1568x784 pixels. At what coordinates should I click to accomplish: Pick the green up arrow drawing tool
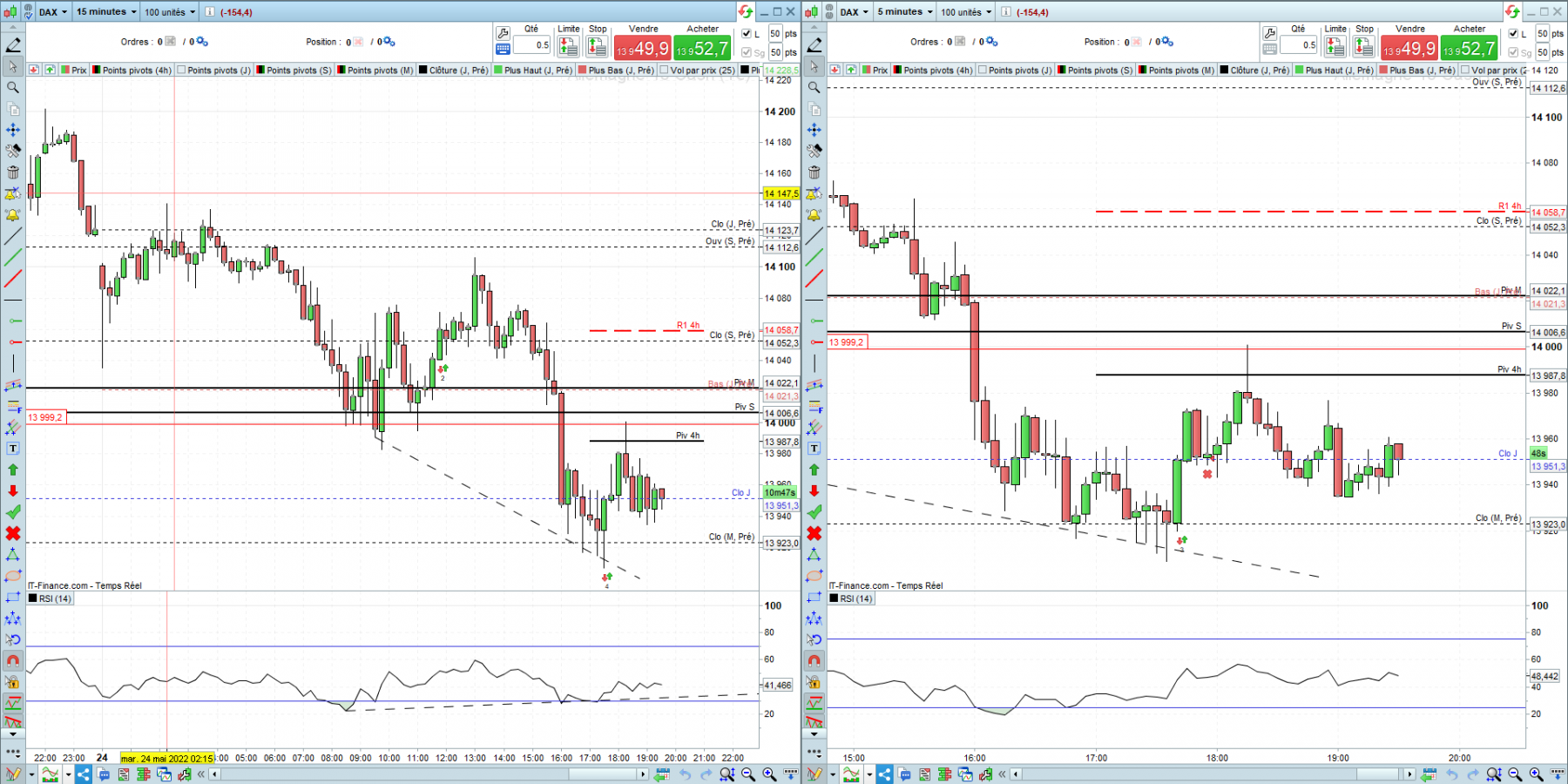point(13,470)
